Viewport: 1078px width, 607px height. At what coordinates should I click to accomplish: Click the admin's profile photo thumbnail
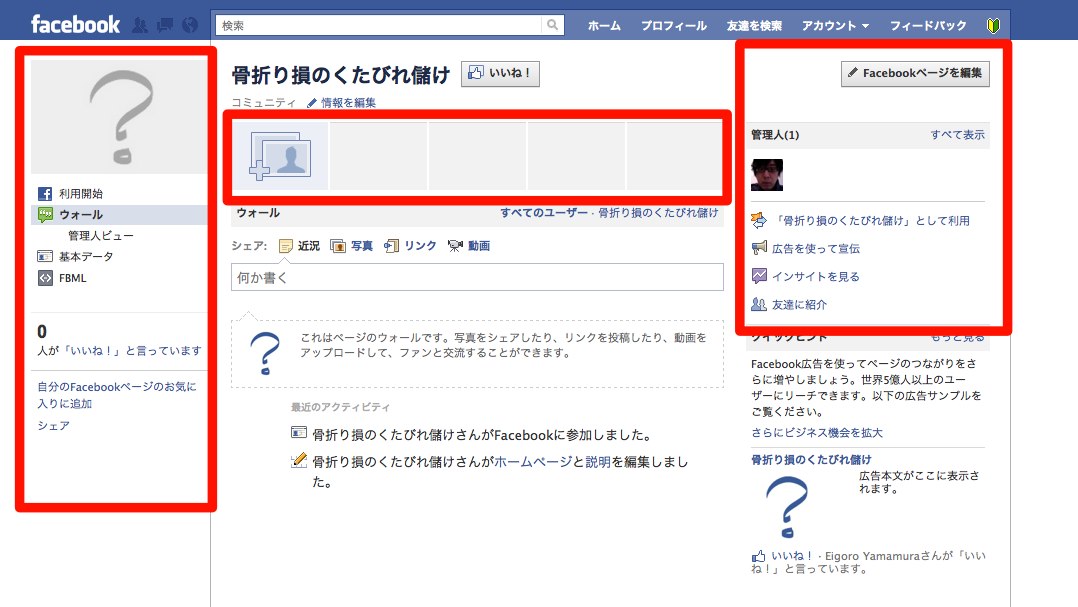coord(767,175)
